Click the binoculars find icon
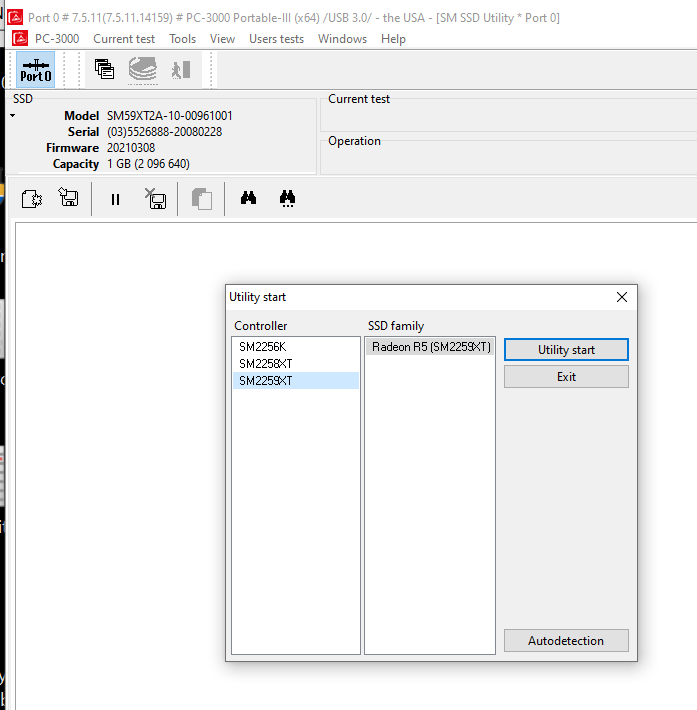 click(x=248, y=198)
